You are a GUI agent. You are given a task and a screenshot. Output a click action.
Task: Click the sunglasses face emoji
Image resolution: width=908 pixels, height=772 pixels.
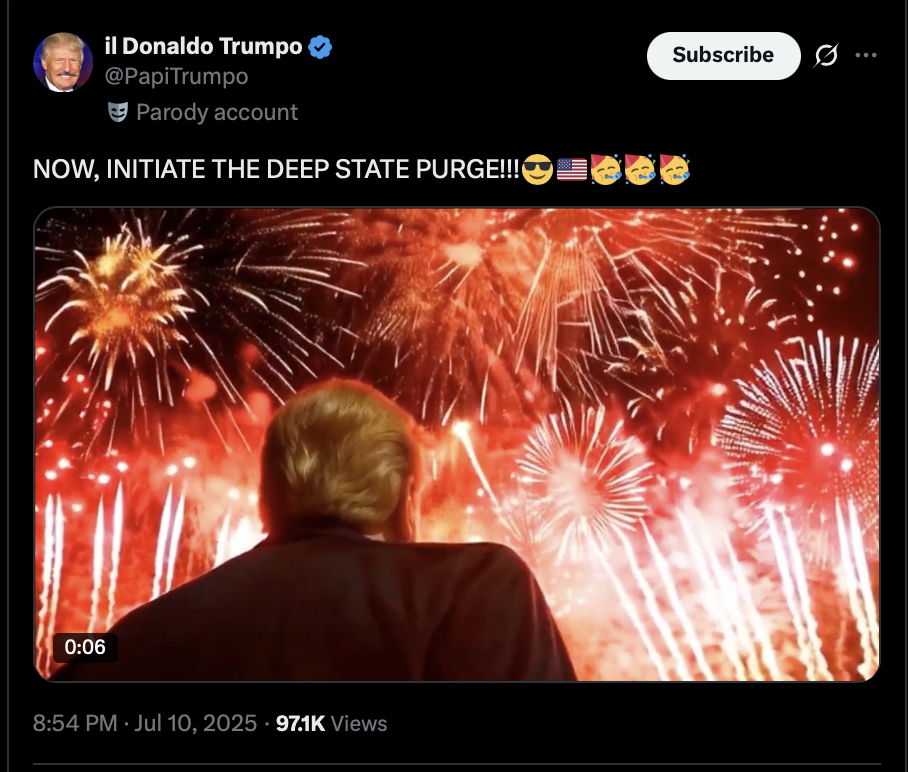537,169
